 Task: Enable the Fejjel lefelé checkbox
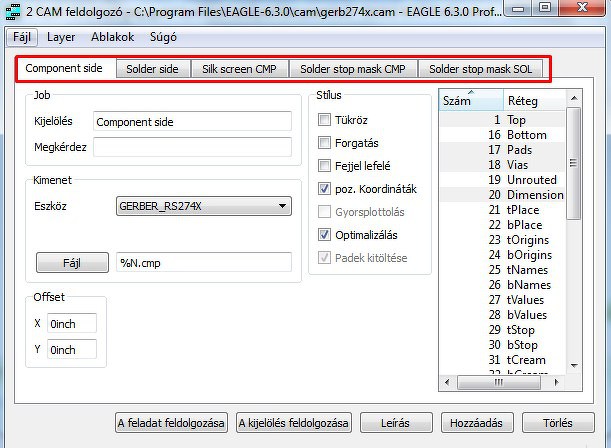click(324, 166)
